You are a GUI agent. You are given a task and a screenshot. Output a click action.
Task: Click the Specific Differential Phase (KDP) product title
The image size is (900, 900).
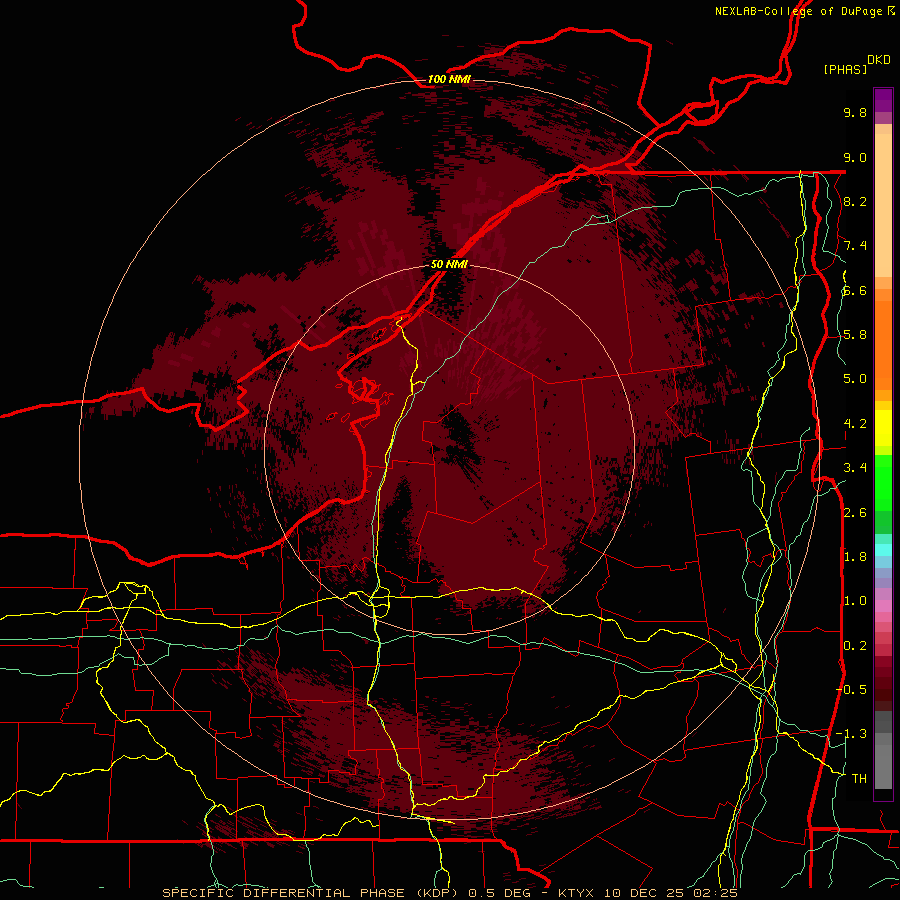311,893
